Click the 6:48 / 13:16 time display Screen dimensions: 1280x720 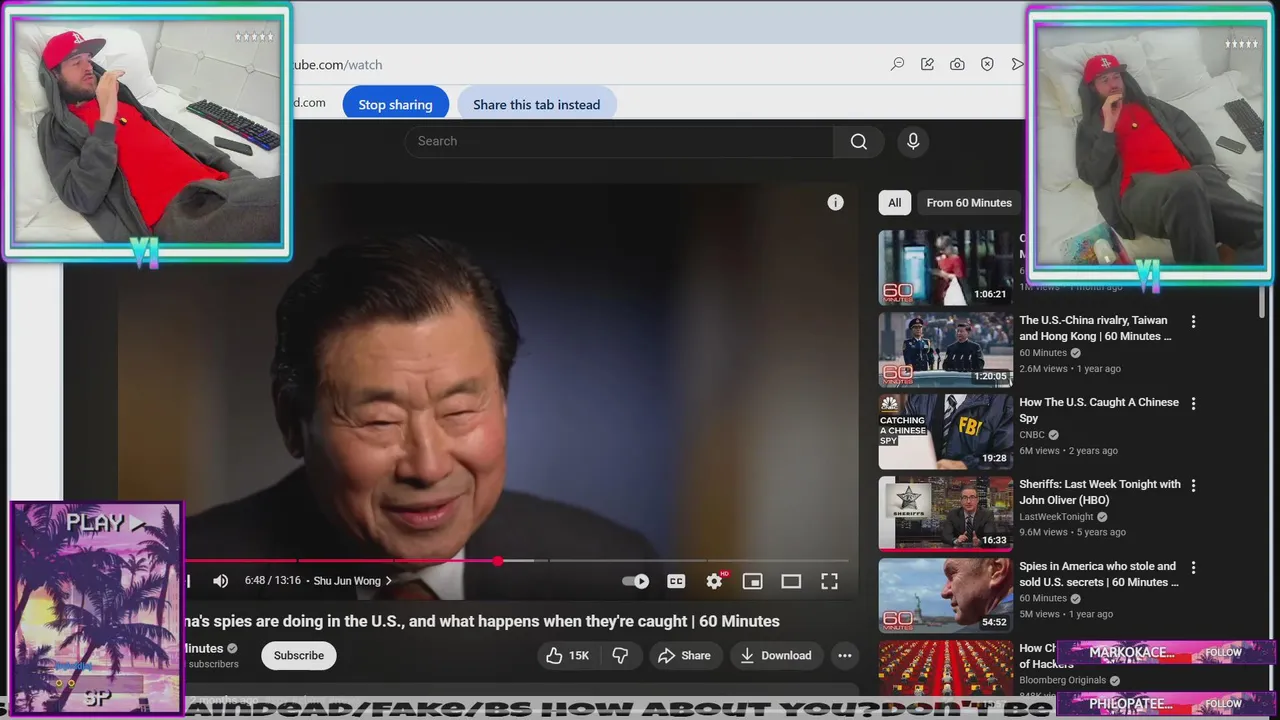point(273,581)
